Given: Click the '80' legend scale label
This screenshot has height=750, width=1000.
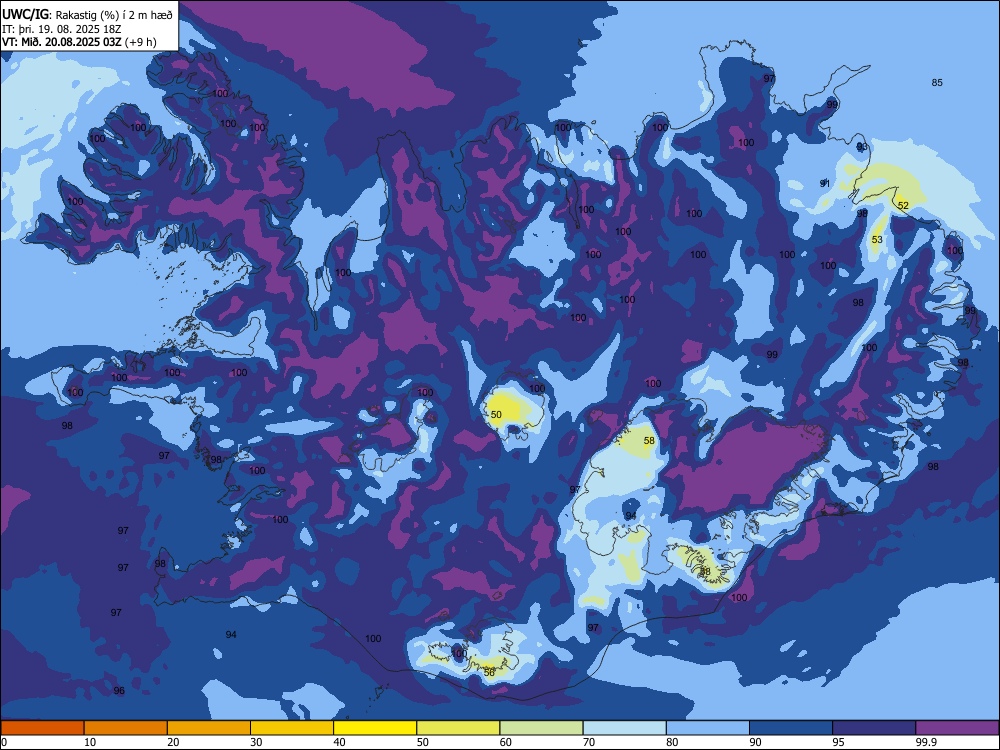Looking at the screenshot, I should [672, 742].
